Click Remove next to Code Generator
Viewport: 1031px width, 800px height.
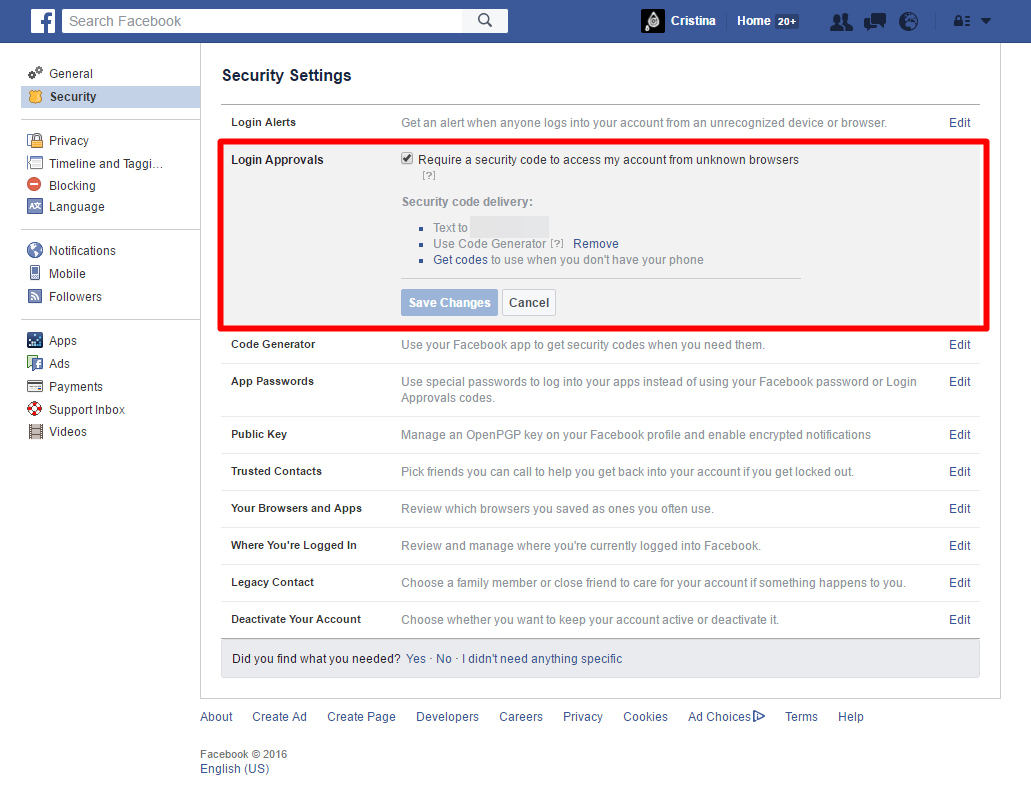tap(596, 244)
